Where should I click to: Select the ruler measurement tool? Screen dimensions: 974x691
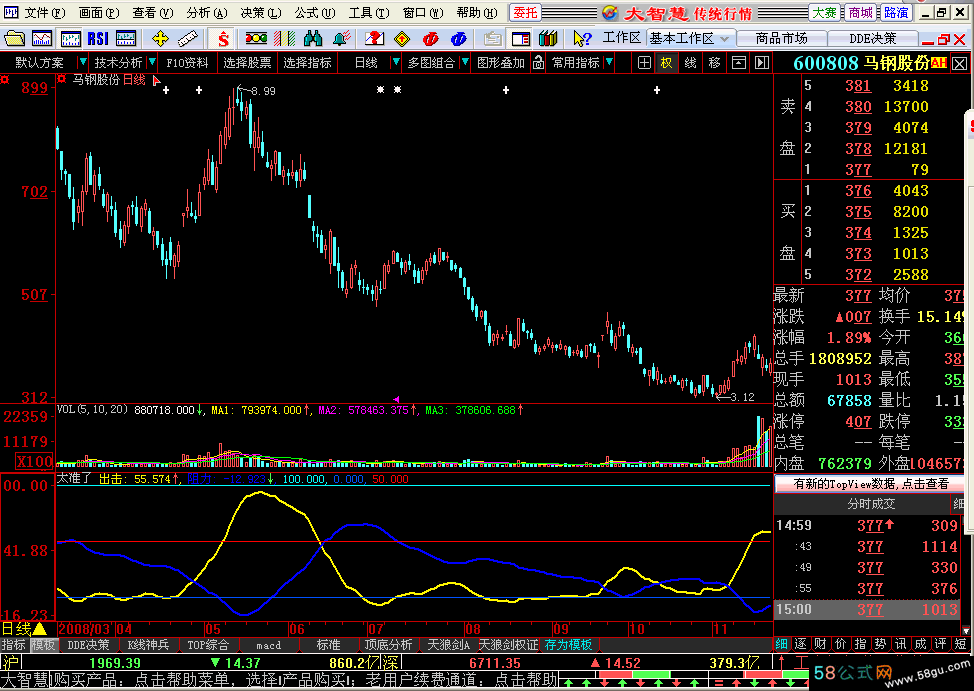pyautogui.click(x=188, y=39)
